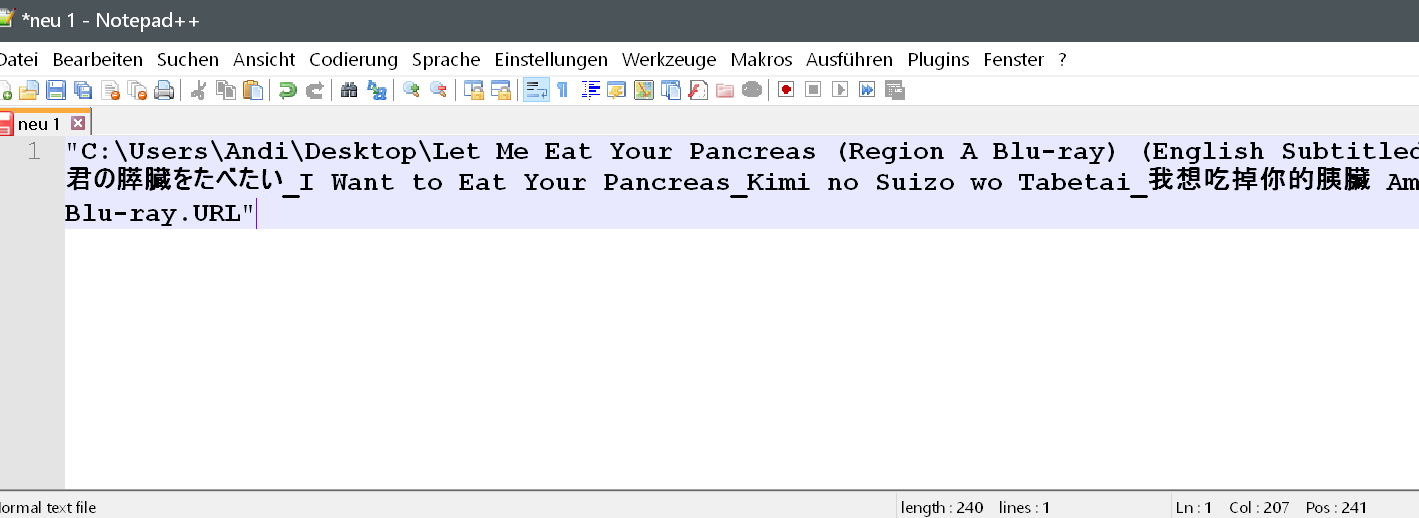Paste from clipboard icon
This screenshot has height=518, width=1419.
(x=253, y=90)
